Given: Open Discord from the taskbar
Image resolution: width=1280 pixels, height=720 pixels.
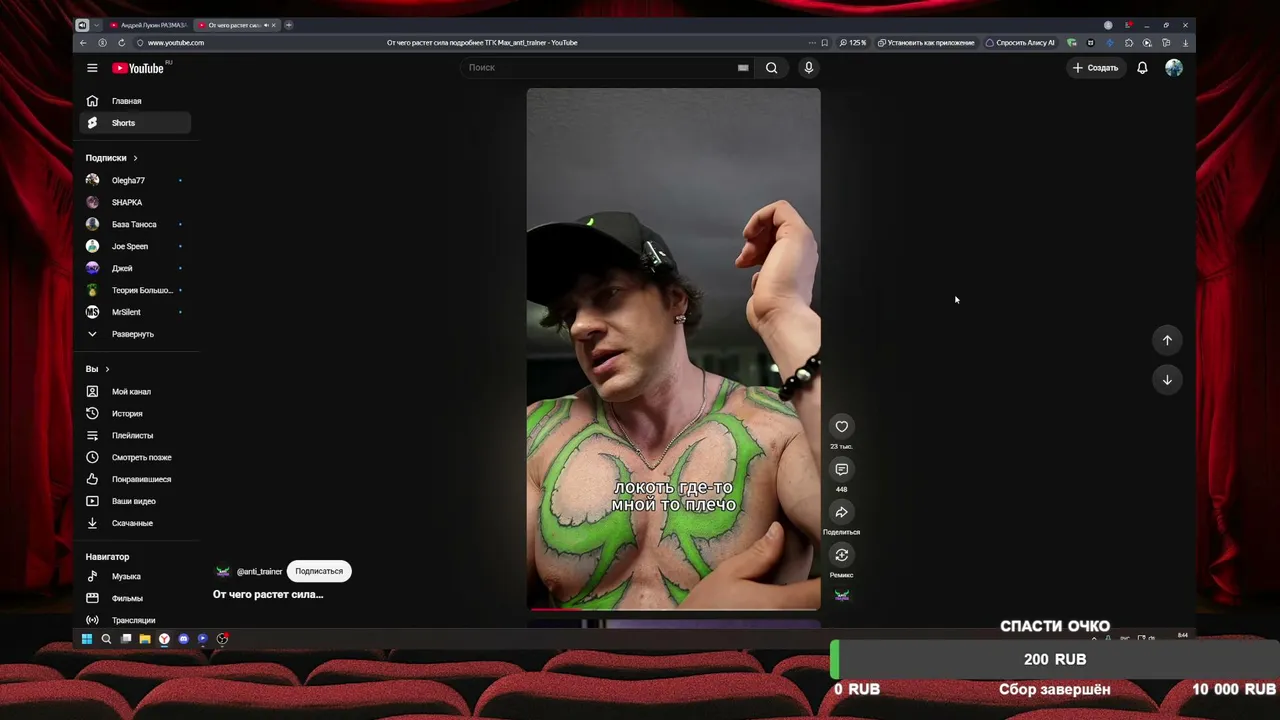Looking at the screenshot, I should 183,639.
